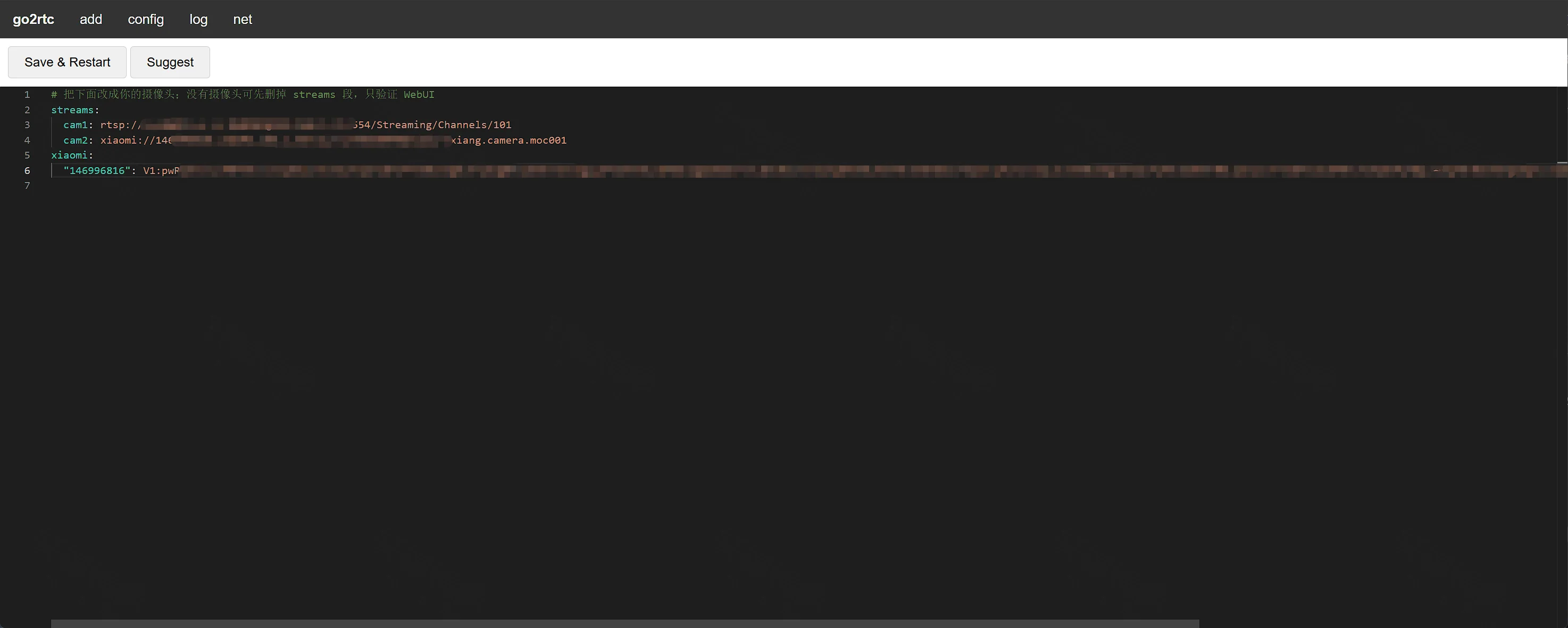Open the go2rtc home link

click(34, 19)
